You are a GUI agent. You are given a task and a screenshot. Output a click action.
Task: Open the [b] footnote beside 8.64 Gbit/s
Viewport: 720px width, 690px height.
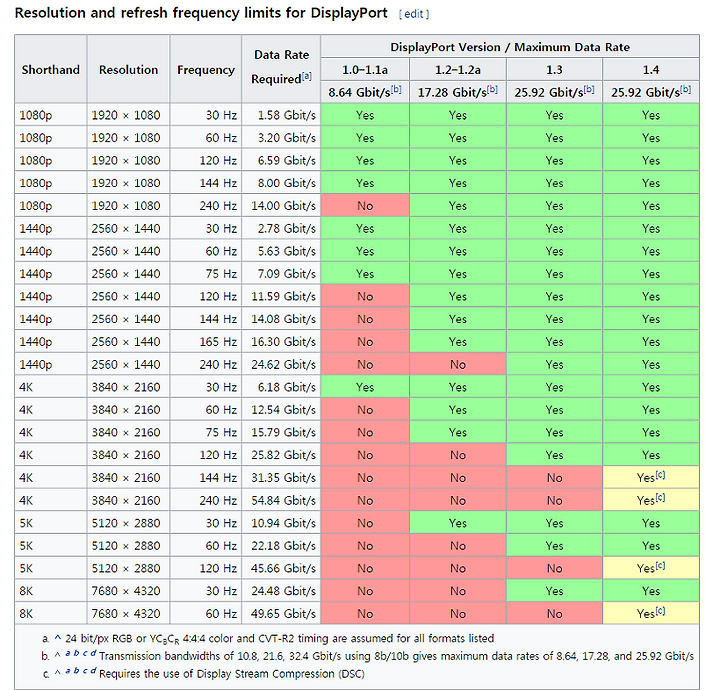click(396, 89)
